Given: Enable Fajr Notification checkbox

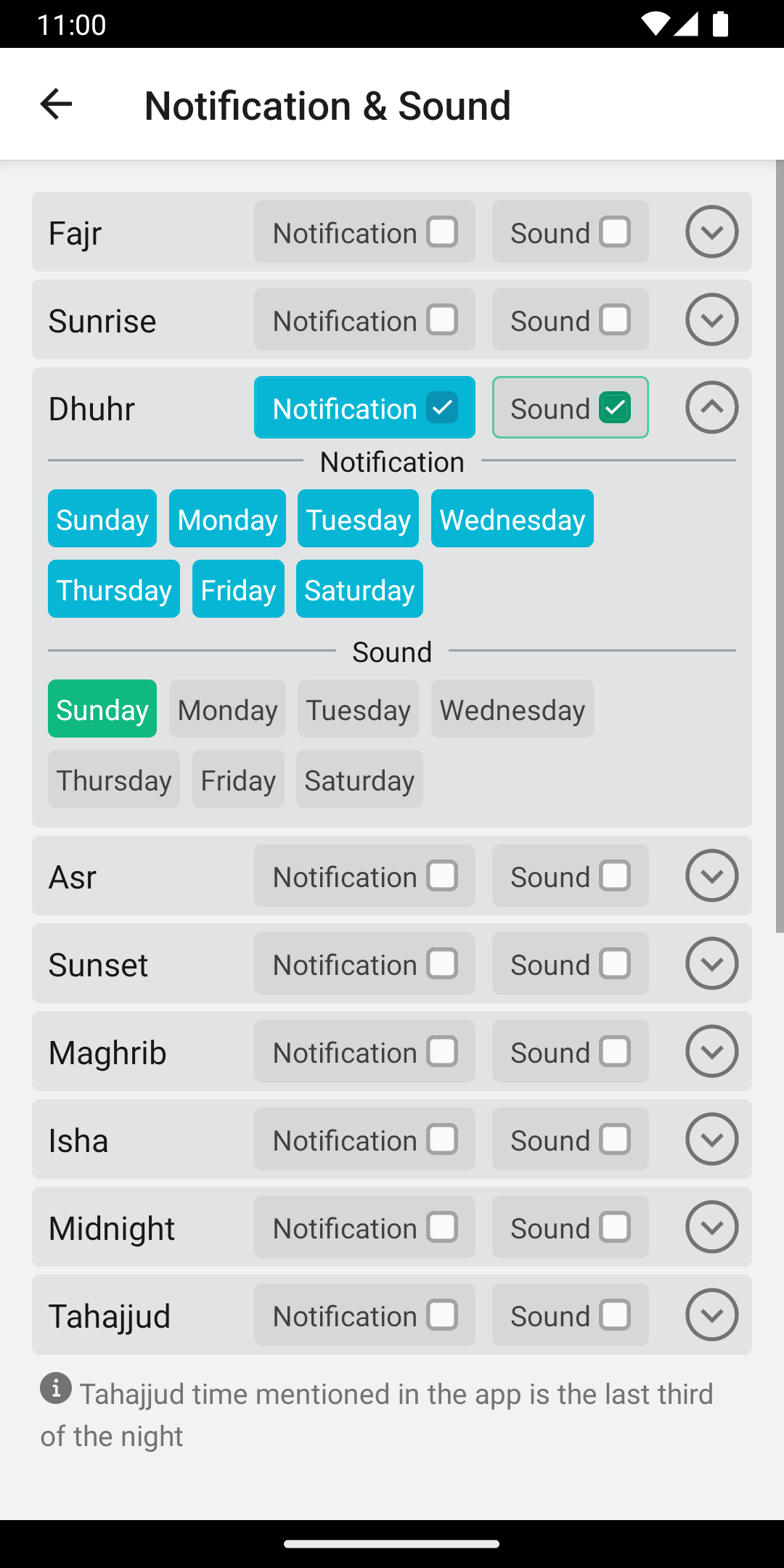Looking at the screenshot, I should [x=442, y=232].
